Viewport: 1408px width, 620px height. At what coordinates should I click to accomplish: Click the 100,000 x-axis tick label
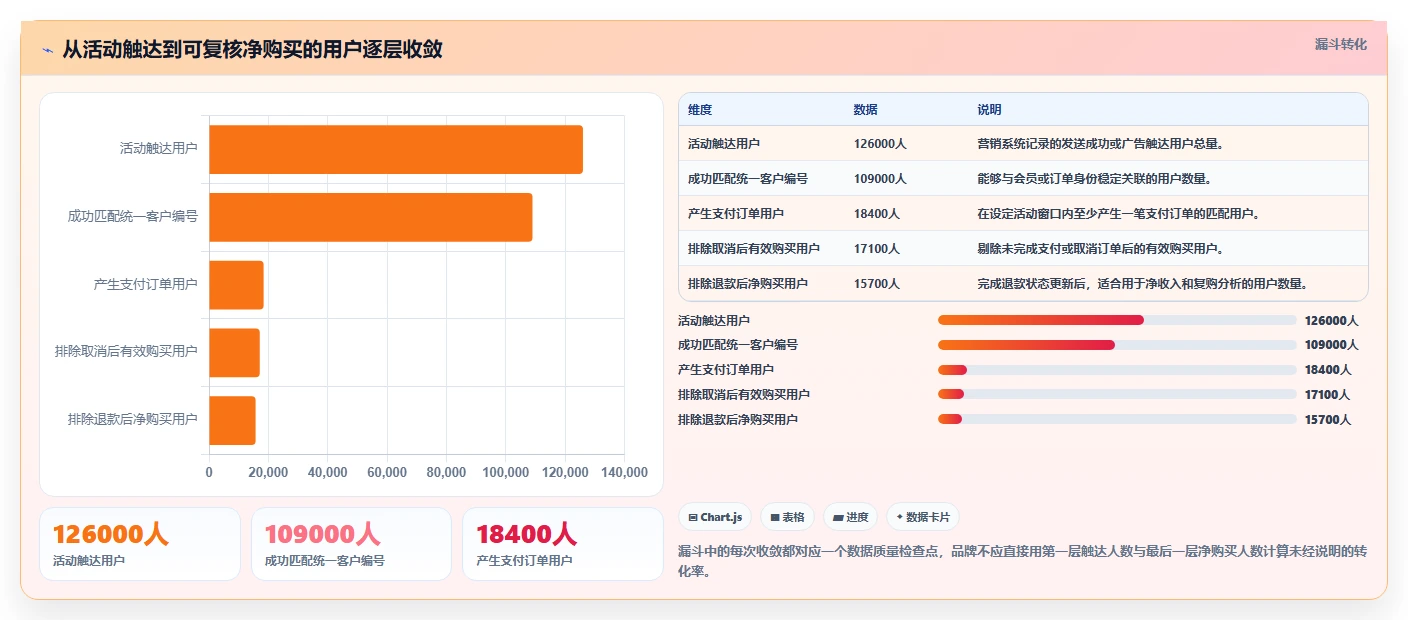point(506,473)
